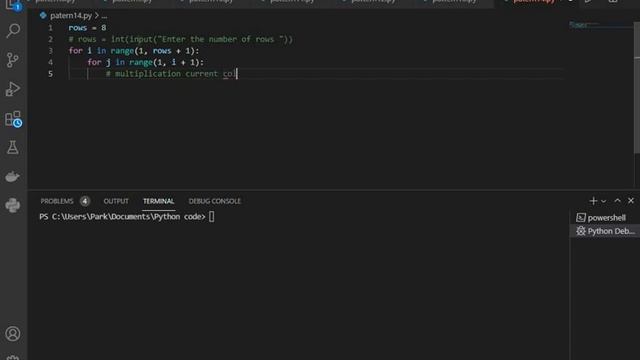Click the commented input line of code

(x=180, y=39)
